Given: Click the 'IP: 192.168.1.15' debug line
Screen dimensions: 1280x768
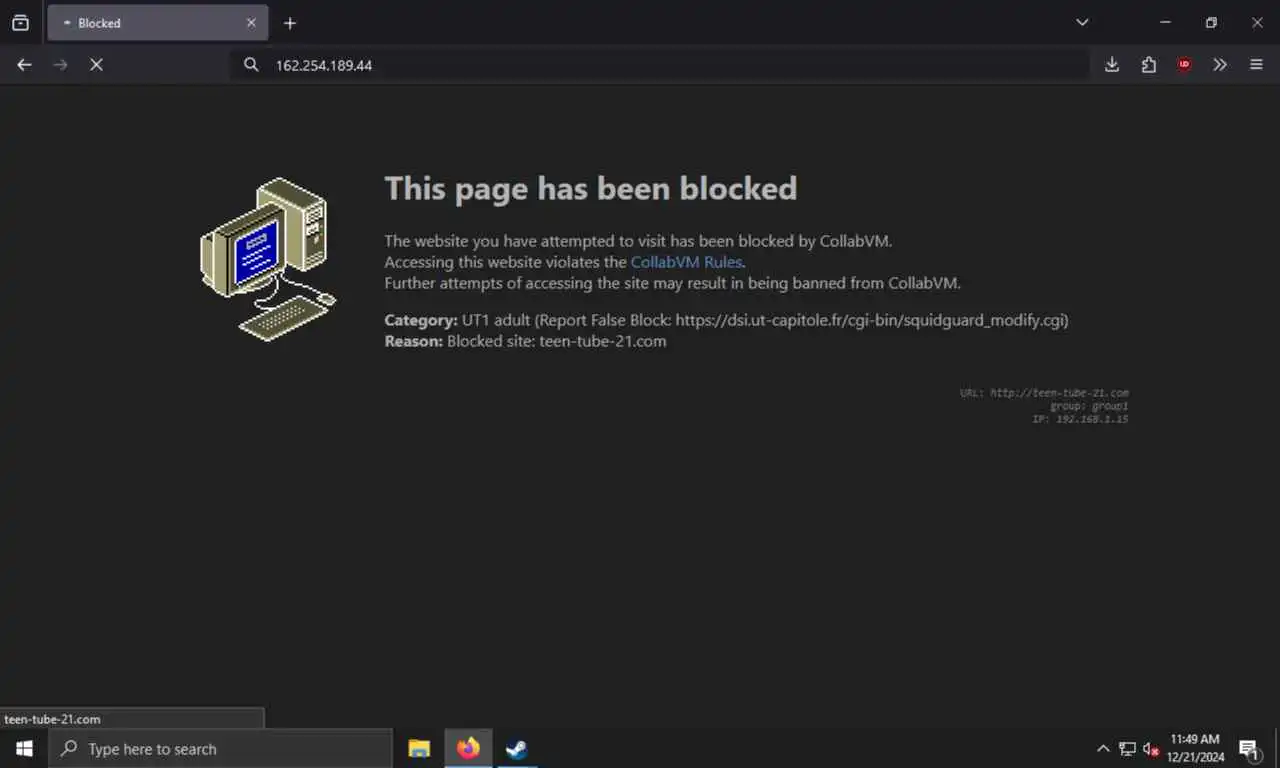Looking at the screenshot, I should (x=1080, y=419).
